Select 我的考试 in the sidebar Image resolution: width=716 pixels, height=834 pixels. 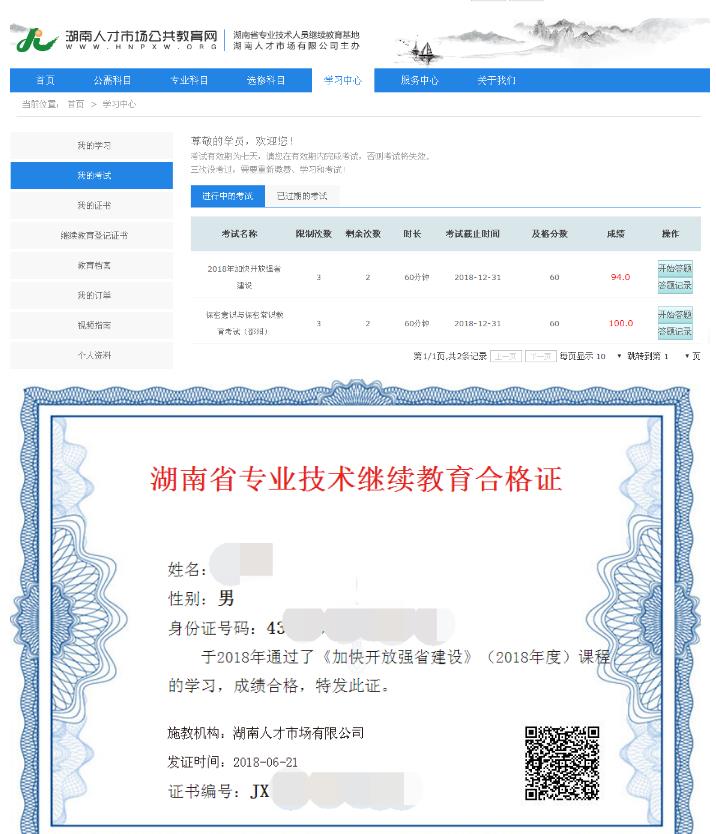91,176
